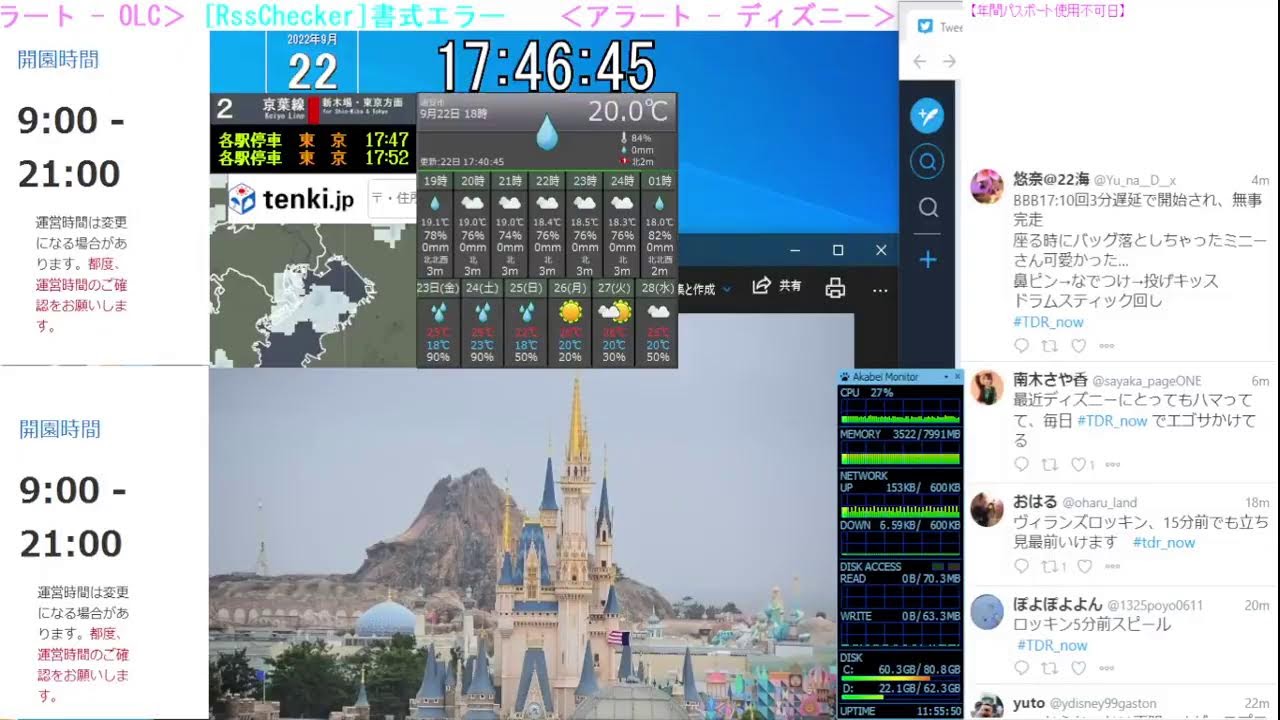This screenshot has height=720, width=1280.
Task: Click the 17:46:45 clock display
Action: pyautogui.click(x=546, y=67)
